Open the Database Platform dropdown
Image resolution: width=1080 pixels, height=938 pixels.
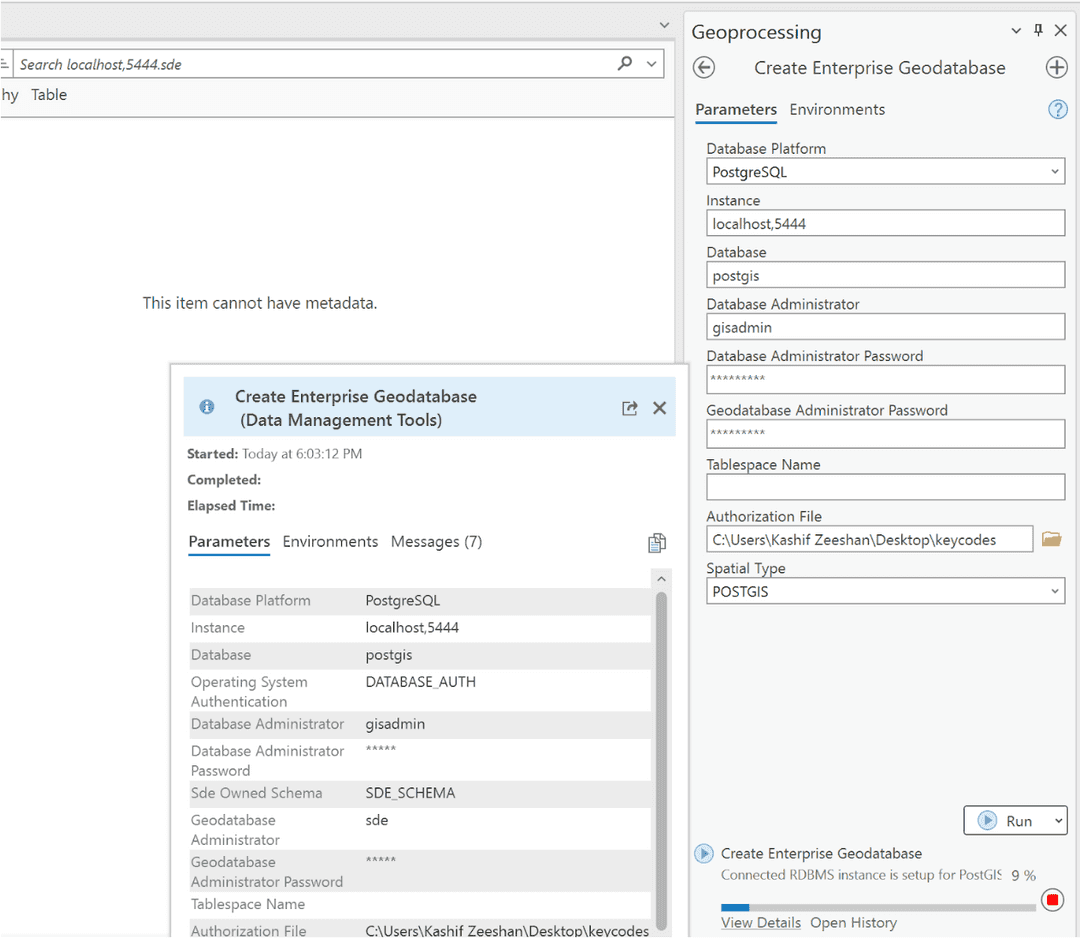point(1055,171)
